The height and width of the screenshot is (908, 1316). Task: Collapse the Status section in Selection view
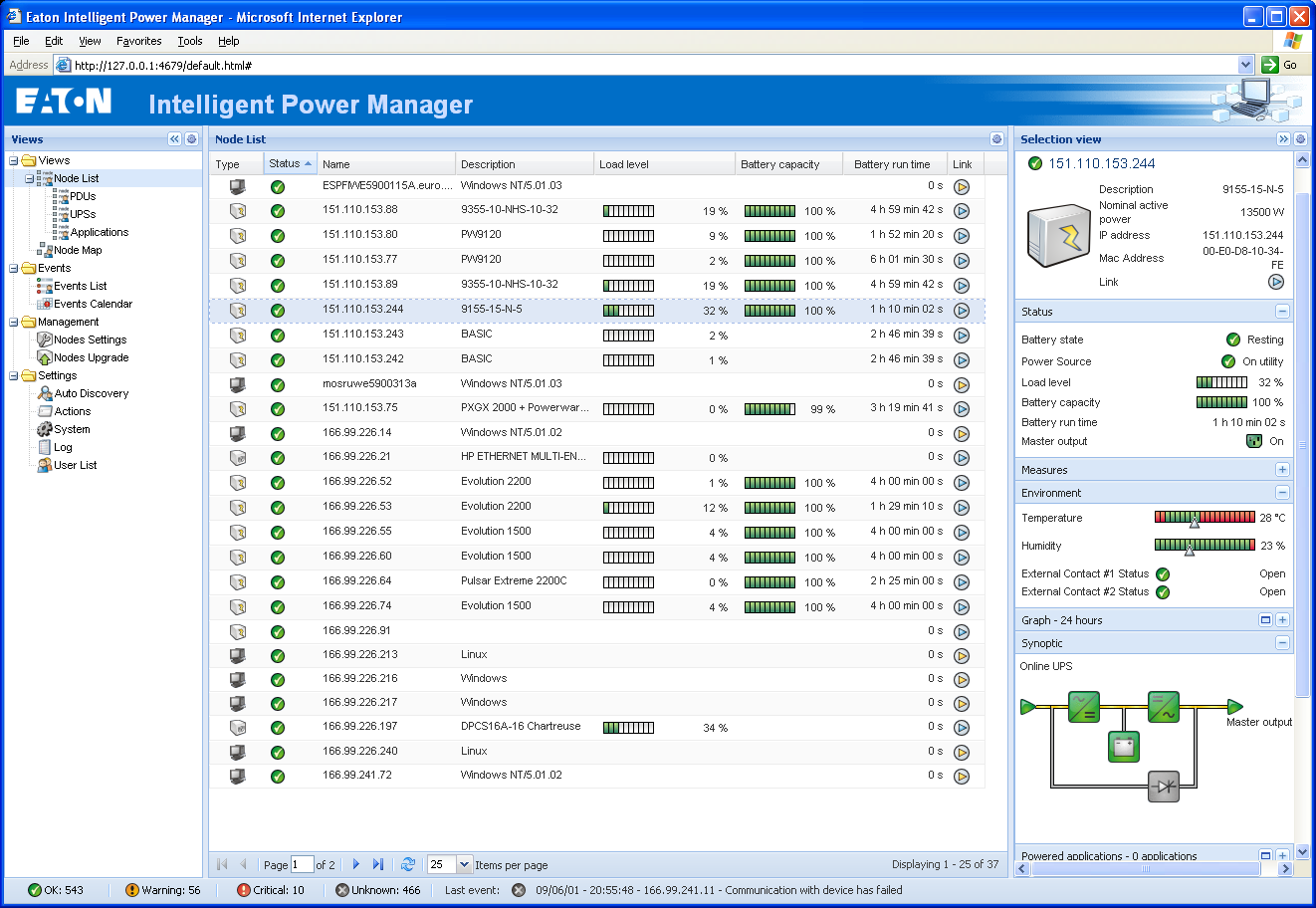[1283, 312]
